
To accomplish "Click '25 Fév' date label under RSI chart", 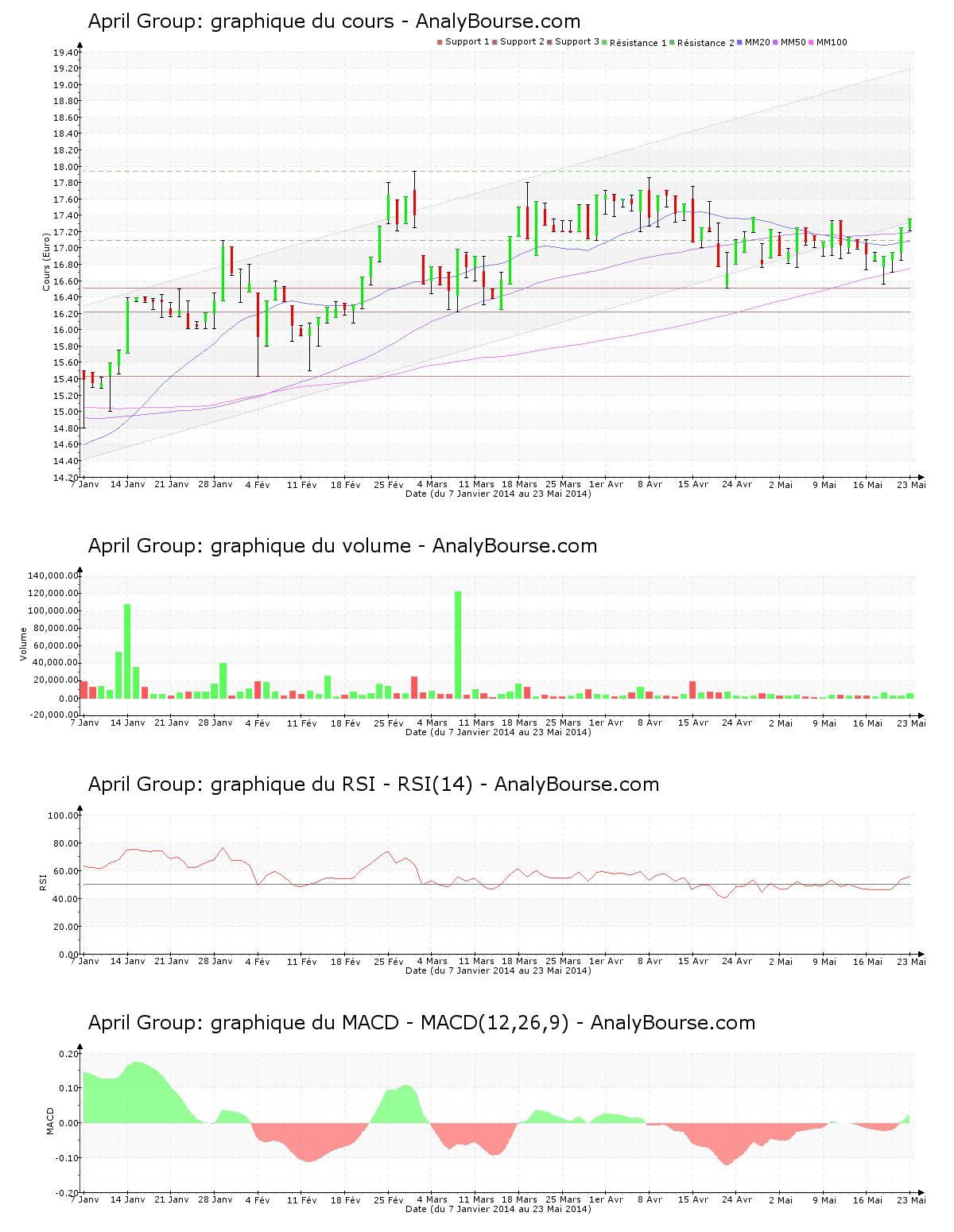I will point(389,961).
